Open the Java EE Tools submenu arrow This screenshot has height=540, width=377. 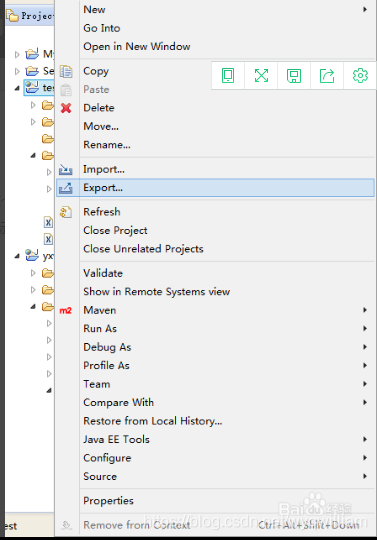(x=365, y=439)
